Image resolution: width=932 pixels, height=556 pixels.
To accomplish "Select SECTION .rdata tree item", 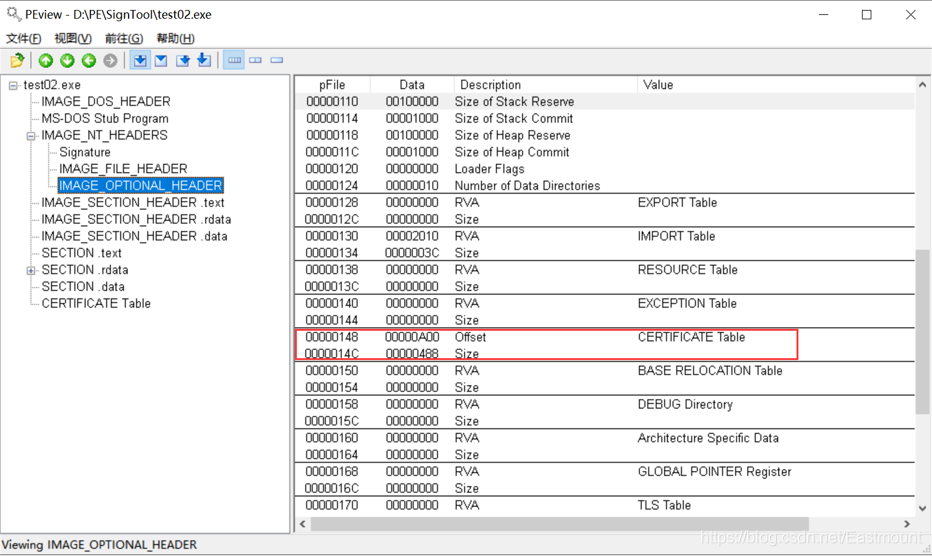I will coord(85,270).
